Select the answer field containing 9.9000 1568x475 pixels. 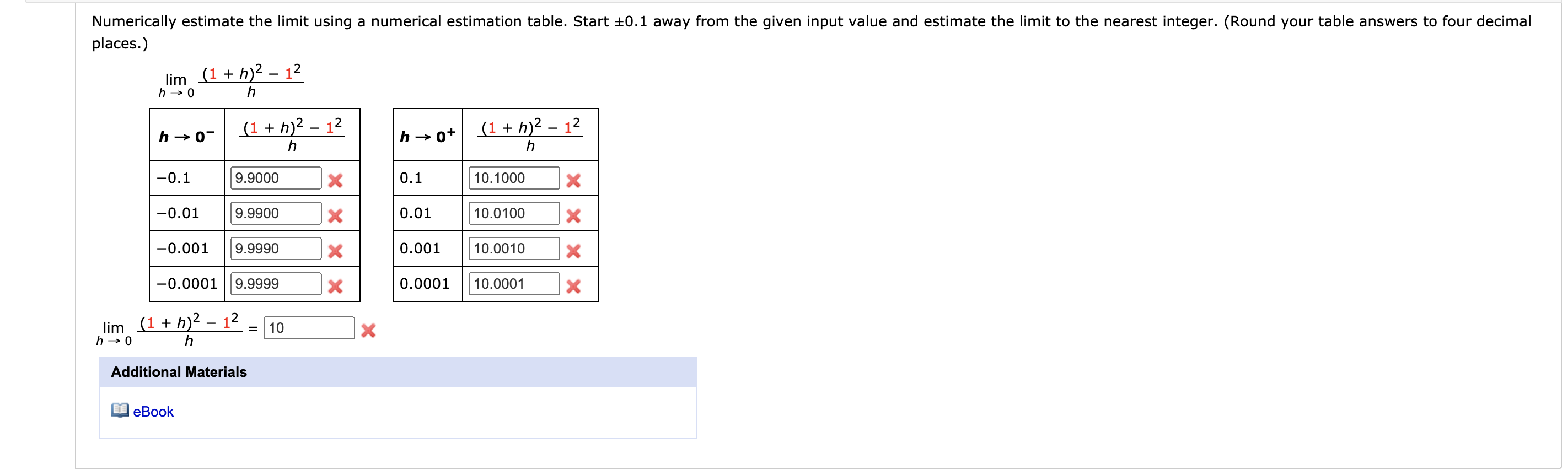277,178
